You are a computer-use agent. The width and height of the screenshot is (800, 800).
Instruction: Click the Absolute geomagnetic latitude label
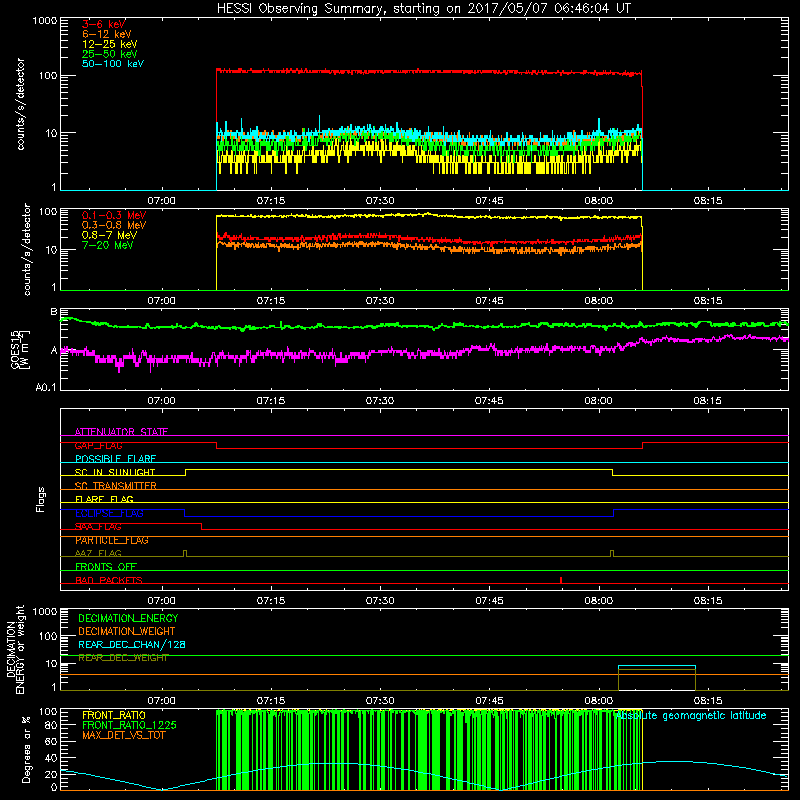click(690, 715)
